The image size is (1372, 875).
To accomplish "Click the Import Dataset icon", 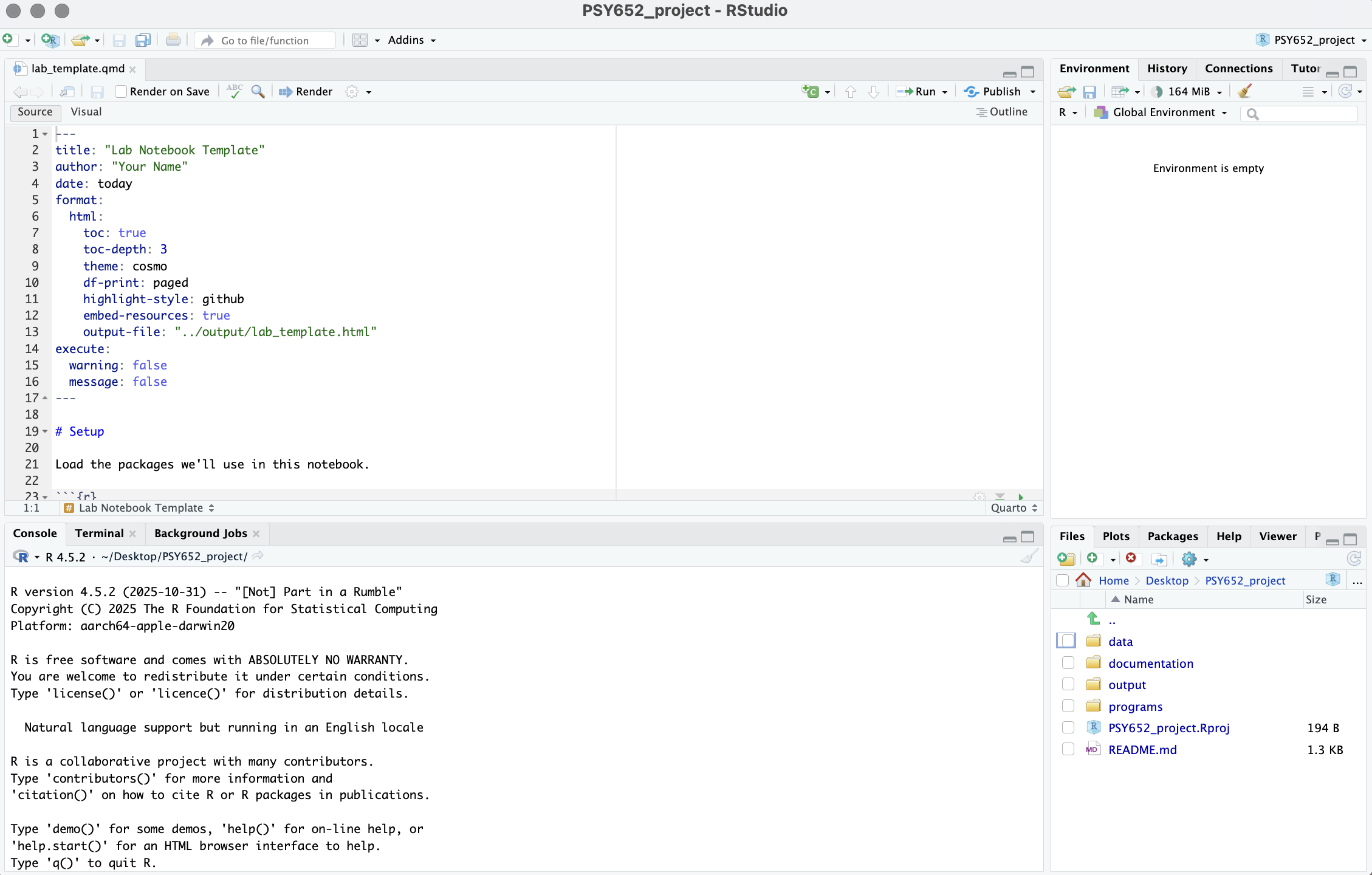I will point(1120,92).
